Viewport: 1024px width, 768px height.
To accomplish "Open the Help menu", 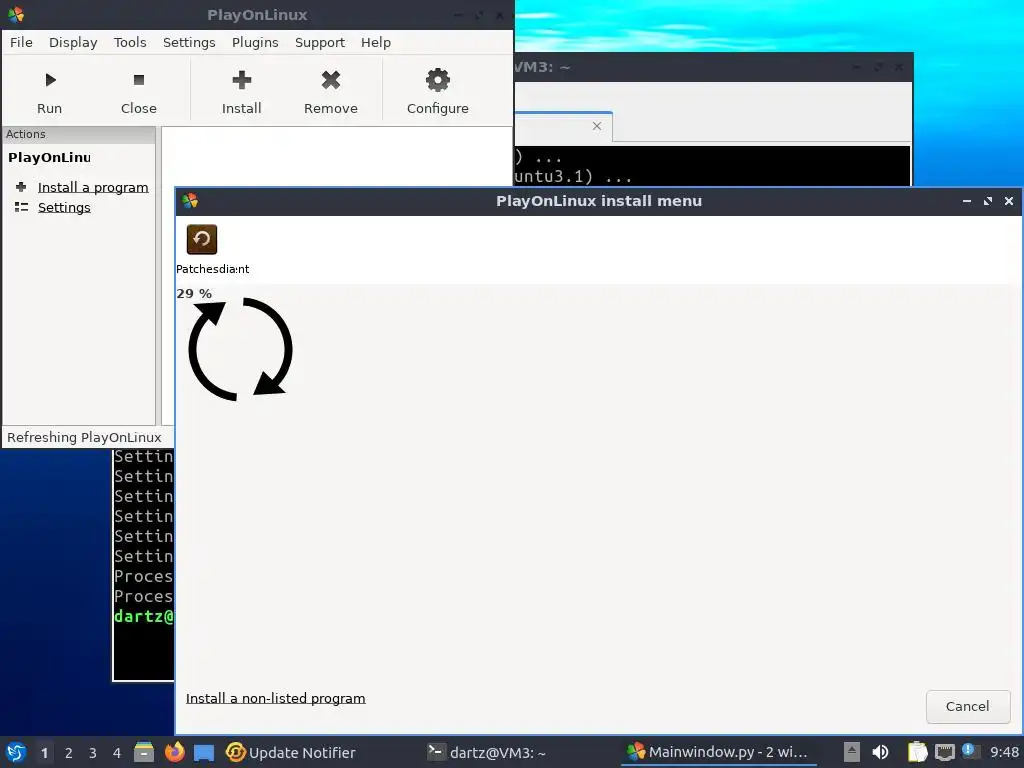I will click(x=376, y=42).
